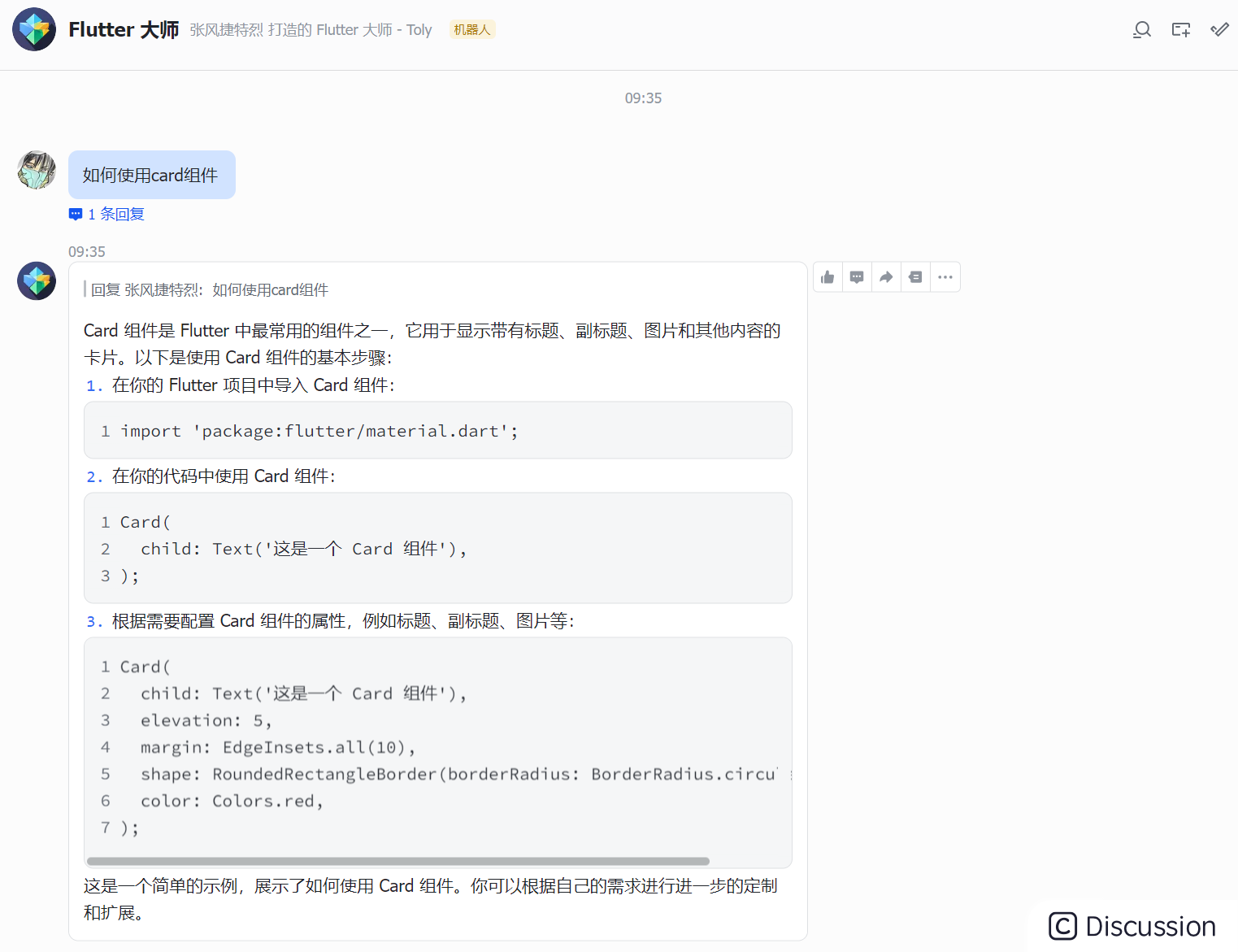The image size is (1238, 952).
Task: Open the Flutter 大师 bot avatar in header
Action: [34, 30]
